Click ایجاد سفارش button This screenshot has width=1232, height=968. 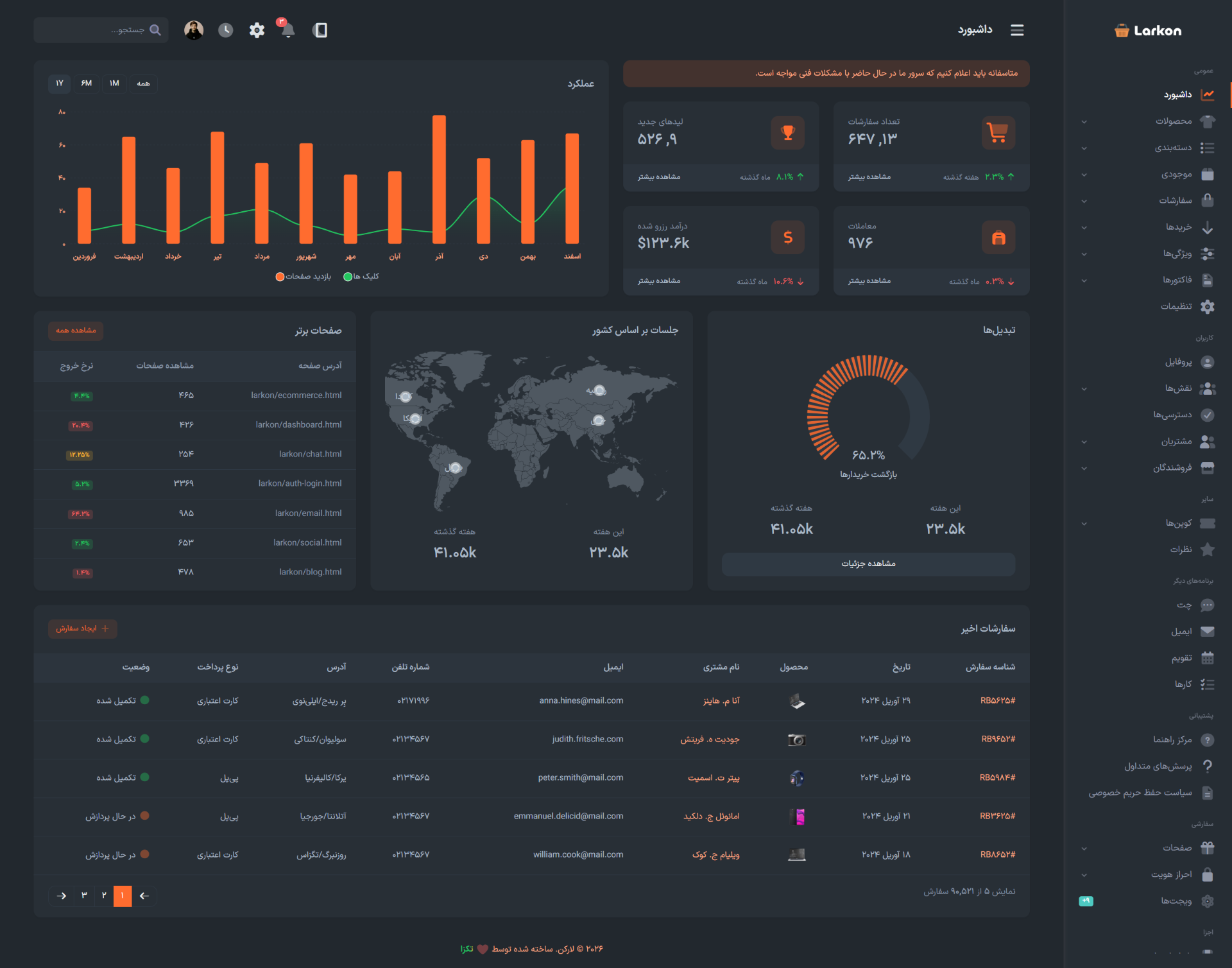click(x=83, y=628)
